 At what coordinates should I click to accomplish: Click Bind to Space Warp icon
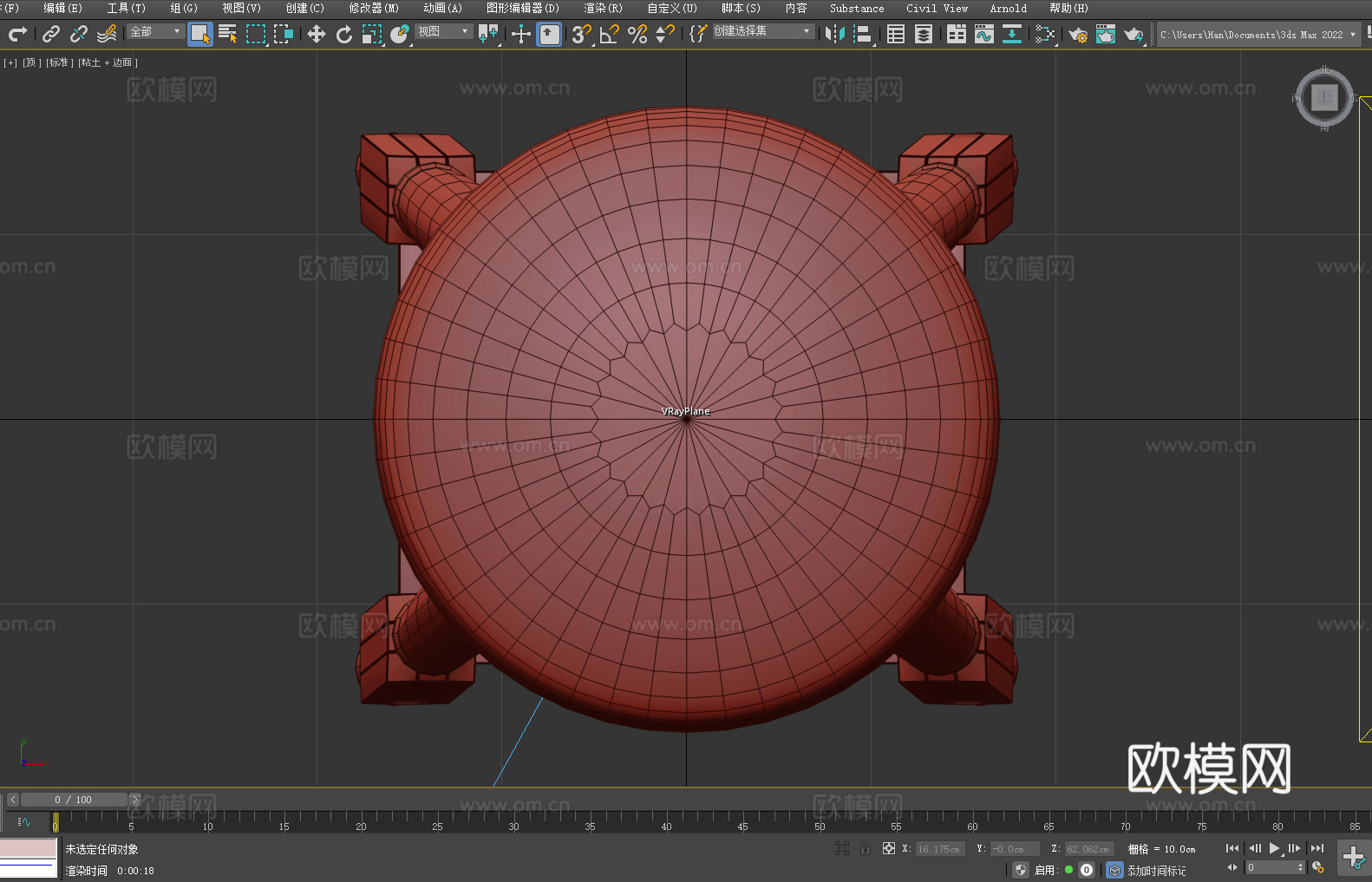[107, 35]
